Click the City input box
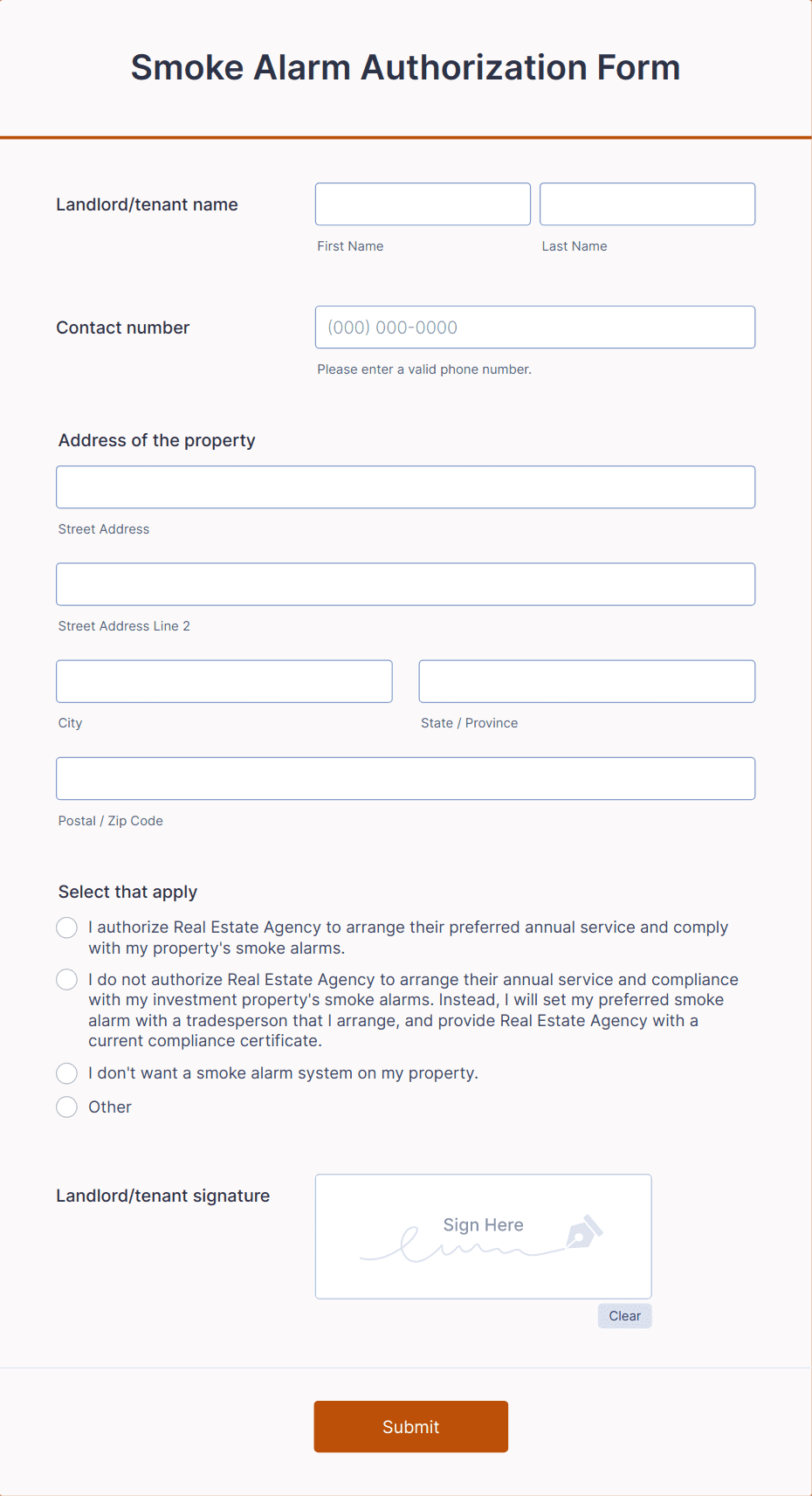This screenshot has width=812, height=1496. [x=224, y=680]
